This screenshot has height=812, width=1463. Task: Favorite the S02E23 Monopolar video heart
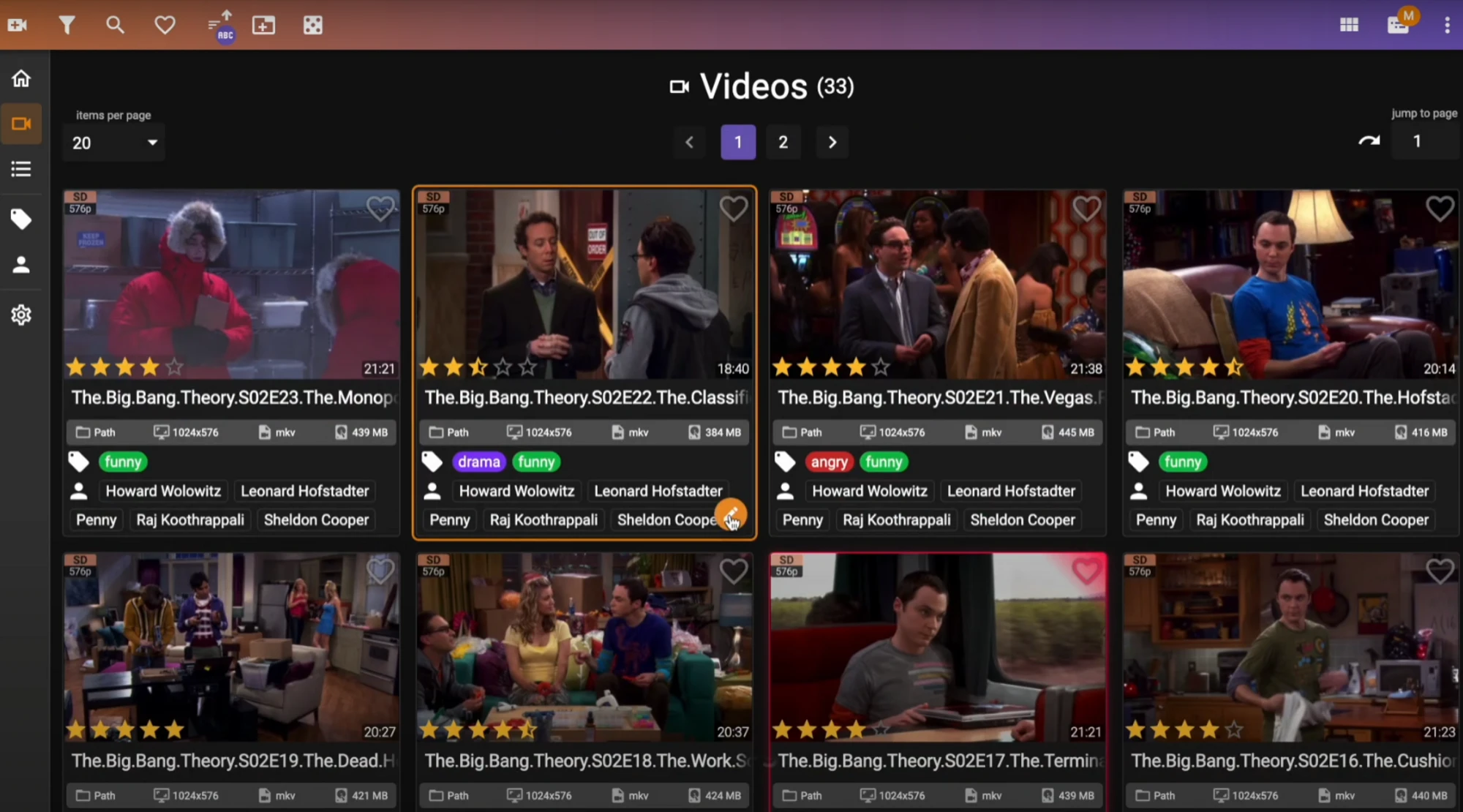coord(380,209)
